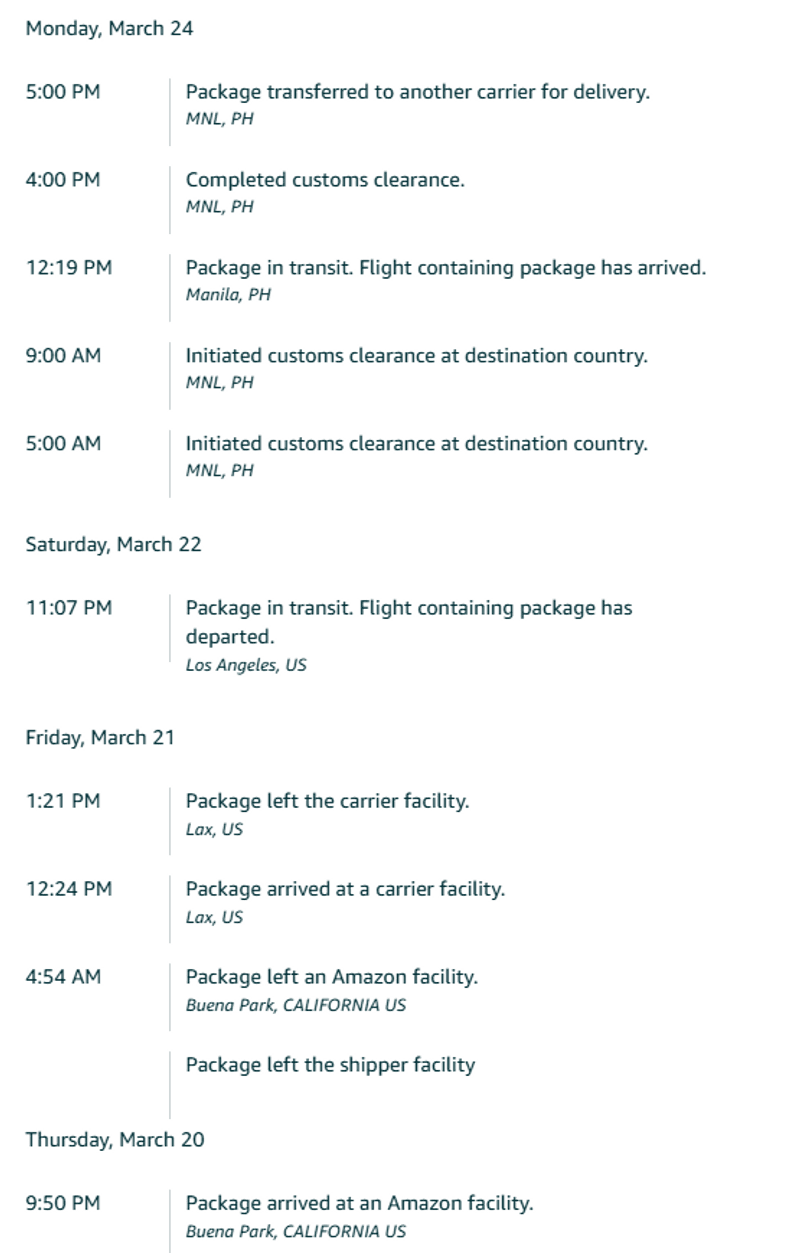Select the Monday, March 24 date heading
This screenshot has width=800, height=1253.
[x=109, y=29]
